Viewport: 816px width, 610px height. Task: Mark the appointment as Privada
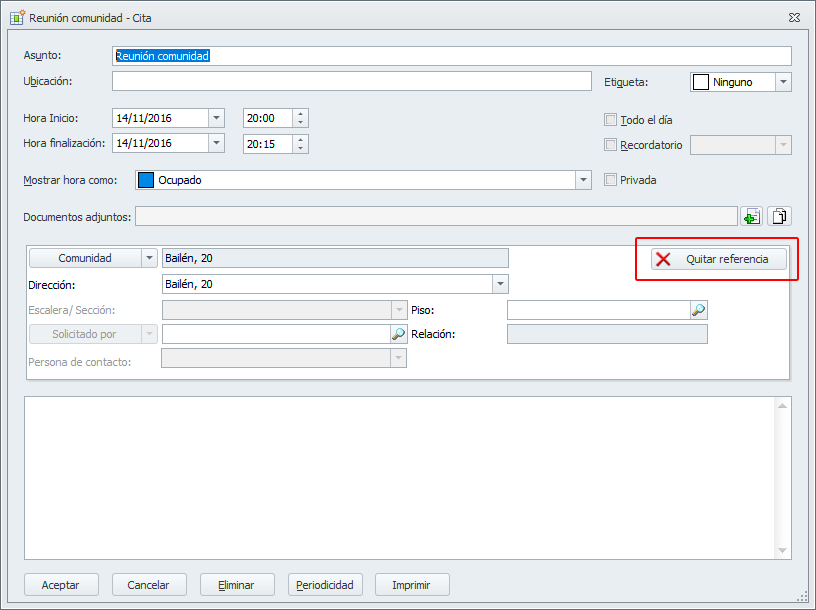tap(610, 180)
